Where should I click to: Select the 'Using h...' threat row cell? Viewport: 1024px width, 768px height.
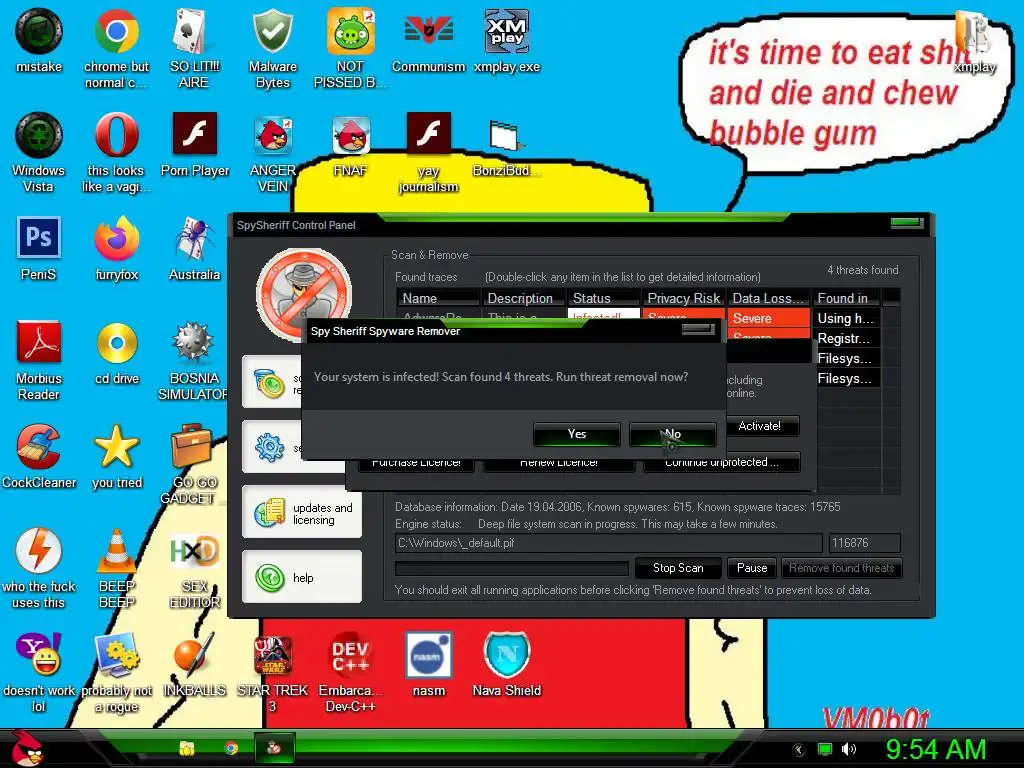pyautogui.click(x=846, y=318)
